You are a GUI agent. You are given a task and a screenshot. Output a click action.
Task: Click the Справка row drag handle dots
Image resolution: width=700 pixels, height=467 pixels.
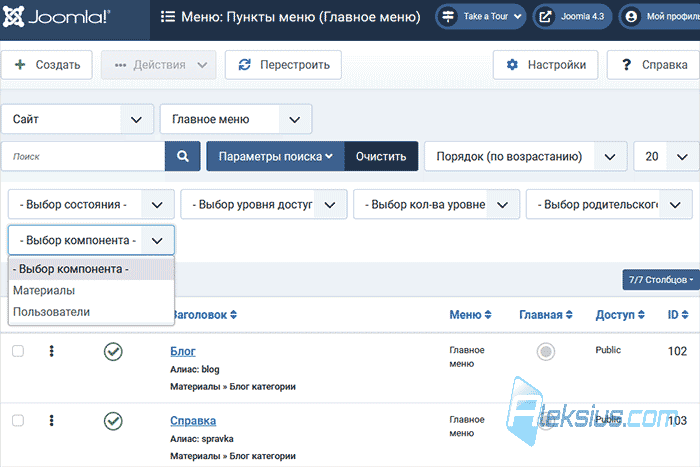pyautogui.click(x=51, y=421)
